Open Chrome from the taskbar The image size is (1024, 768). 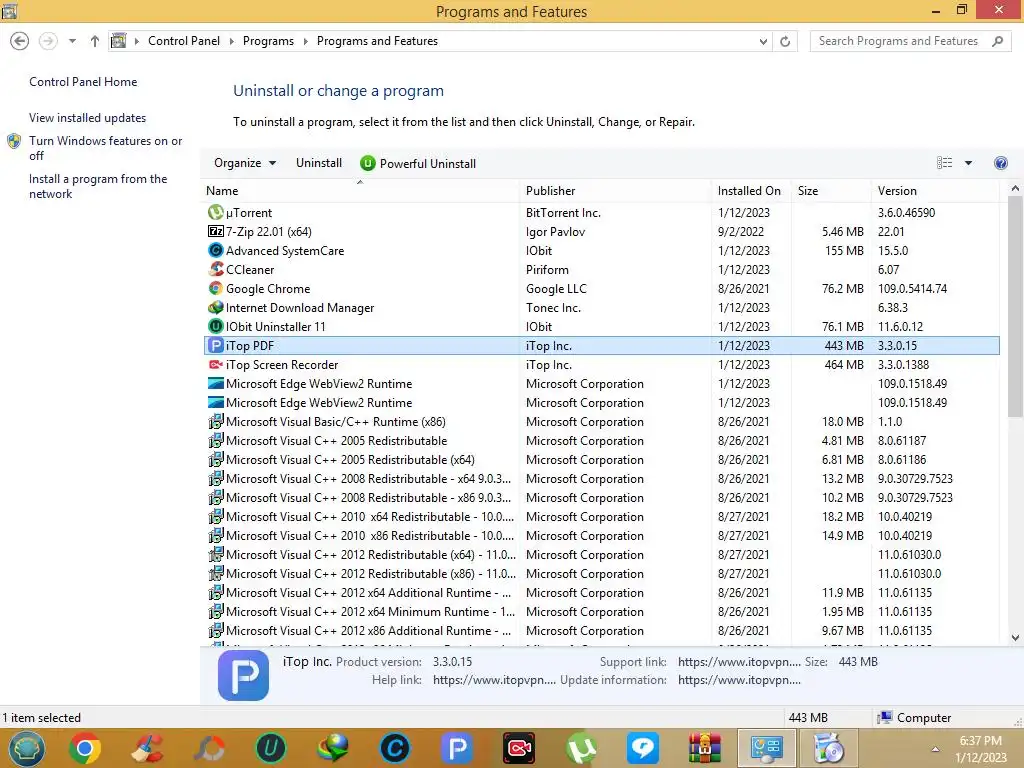click(x=84, y=748)
